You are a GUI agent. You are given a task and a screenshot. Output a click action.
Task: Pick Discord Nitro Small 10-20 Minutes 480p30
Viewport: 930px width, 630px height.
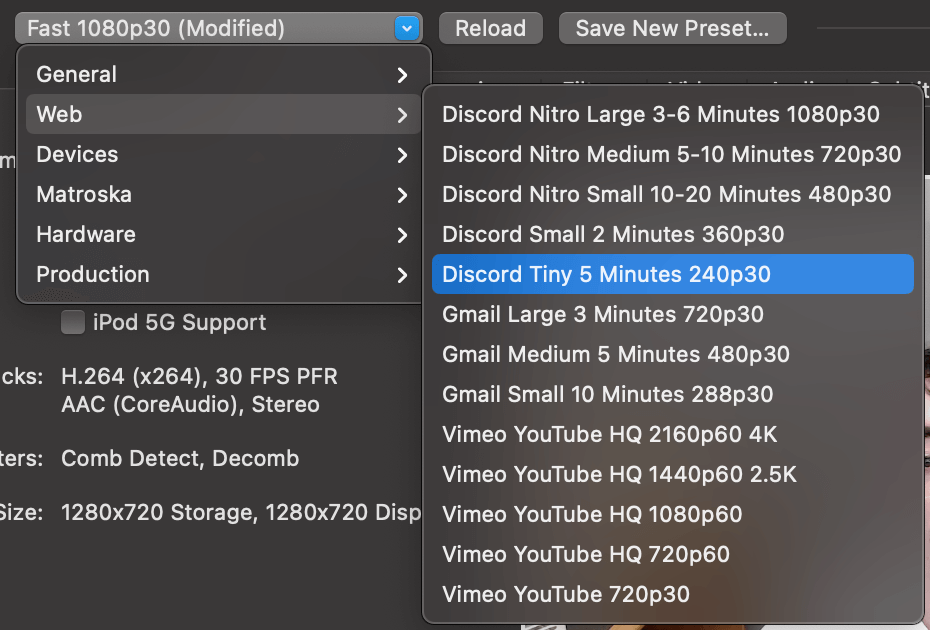click(x=666, y=194)
